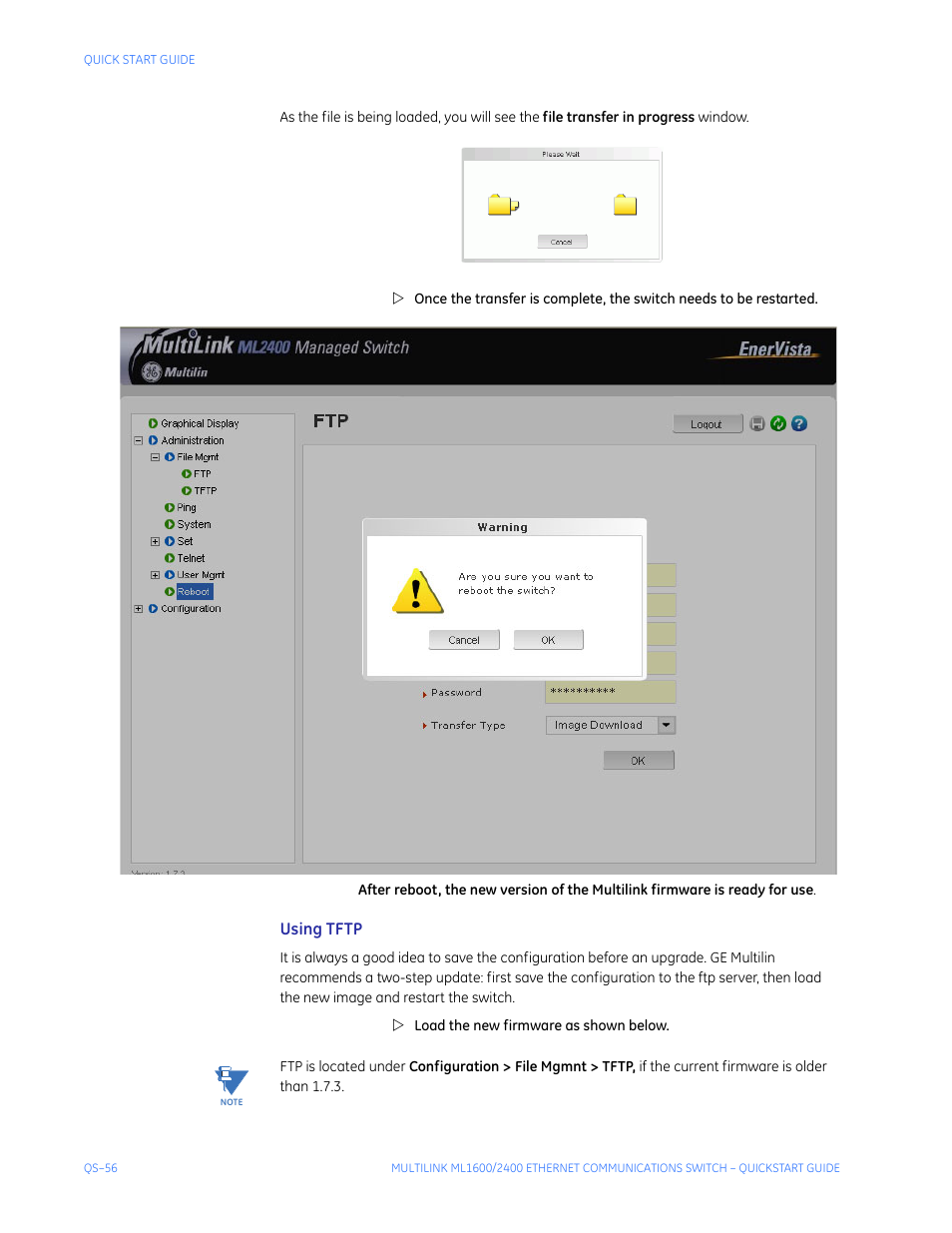Click the 'FTP' page heading
952x1233 pixels.
click(331, 421)
